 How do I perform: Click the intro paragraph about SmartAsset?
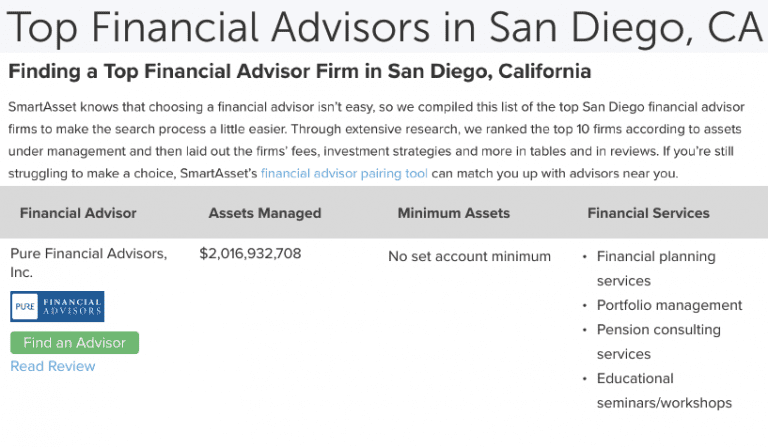tap(376, 140)
